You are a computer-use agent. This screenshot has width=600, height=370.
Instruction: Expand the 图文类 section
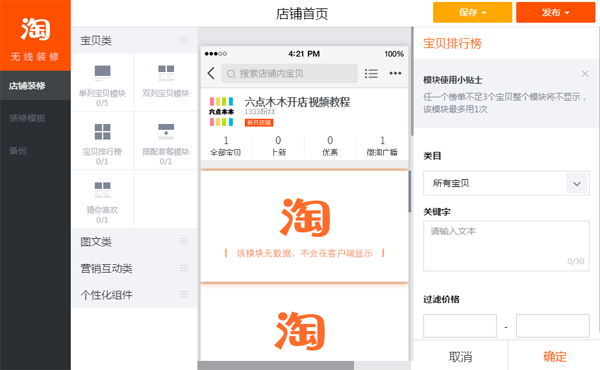[x=184, y=241]
